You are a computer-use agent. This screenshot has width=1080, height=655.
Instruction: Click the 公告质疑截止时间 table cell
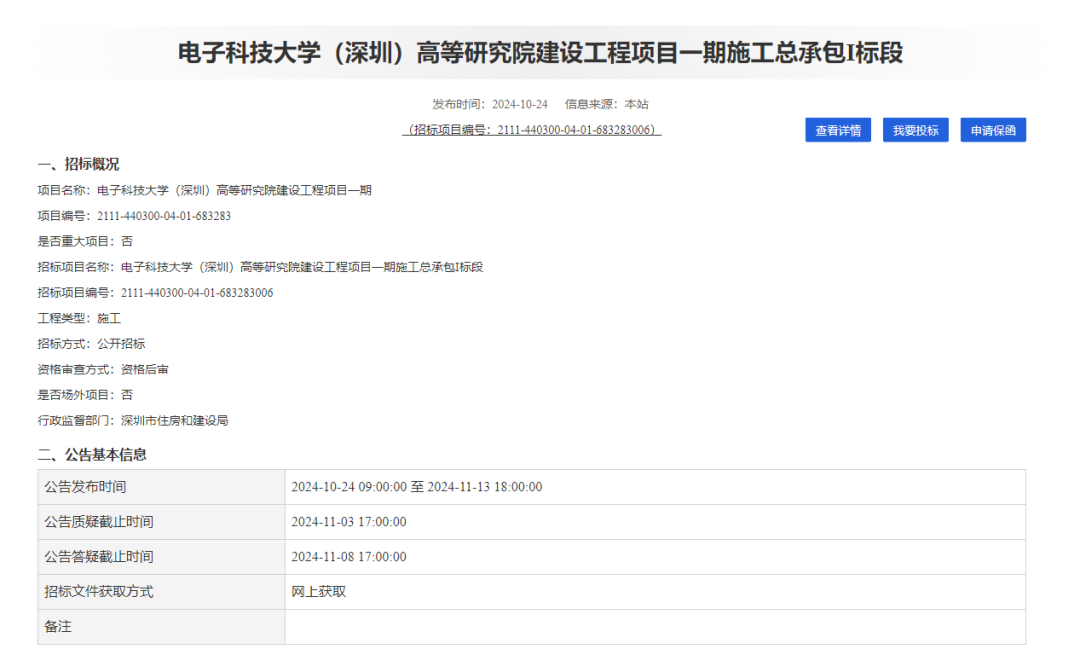coord(161,522)
